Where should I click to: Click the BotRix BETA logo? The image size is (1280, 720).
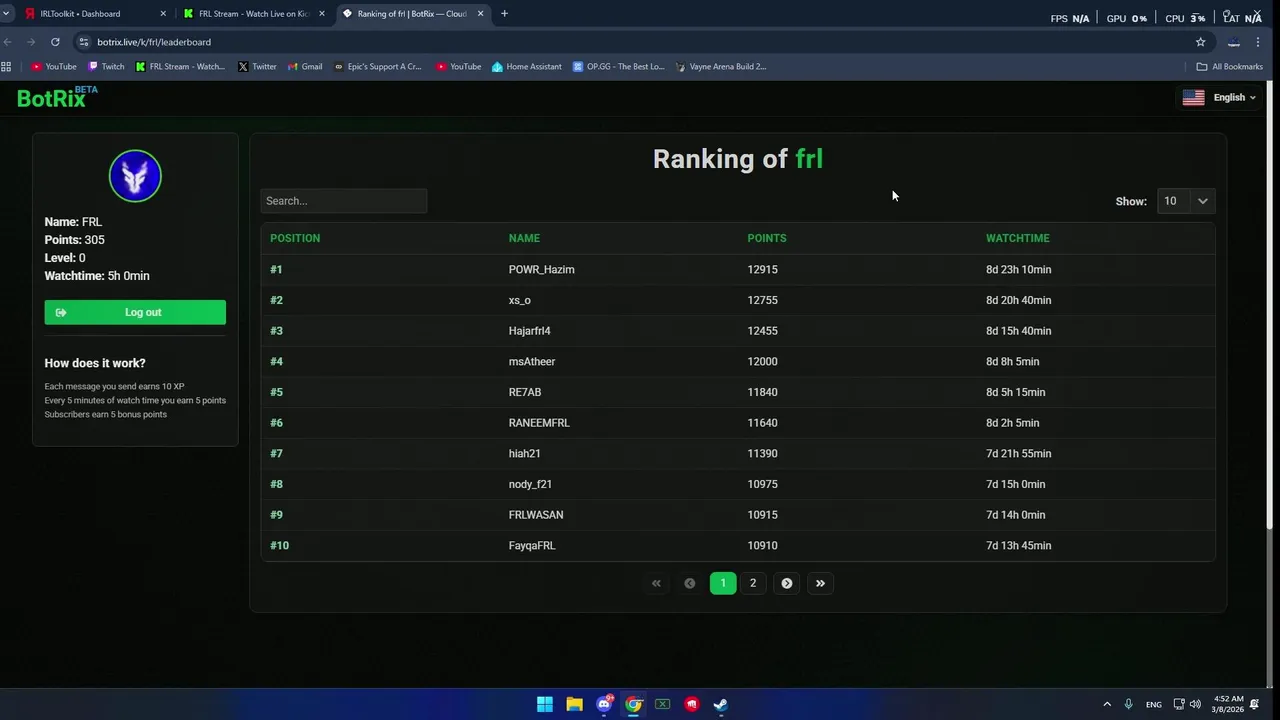(57, 97)
